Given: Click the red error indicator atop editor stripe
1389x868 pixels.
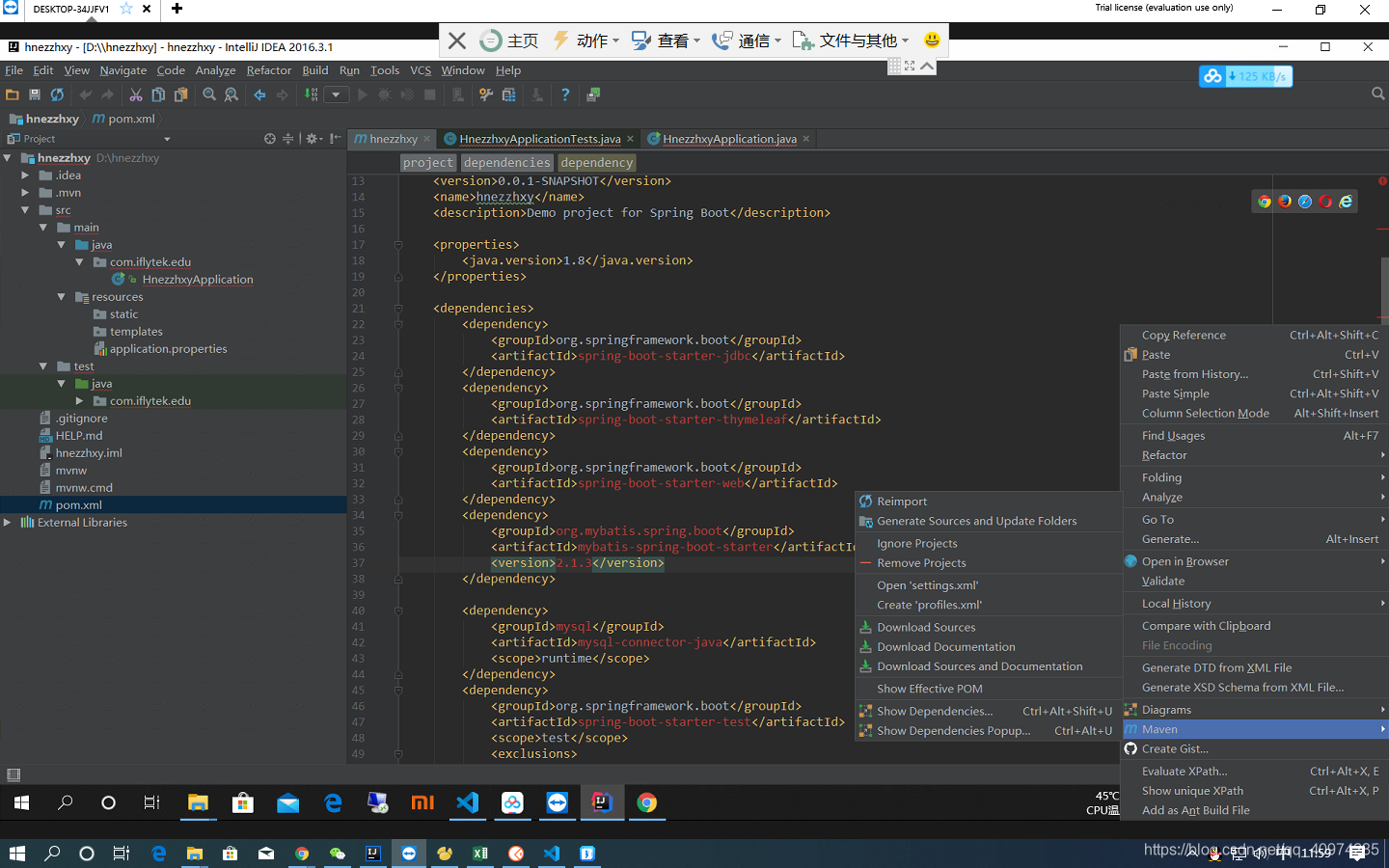Looking at the screenshot, I should click(x=1382, y=180).
